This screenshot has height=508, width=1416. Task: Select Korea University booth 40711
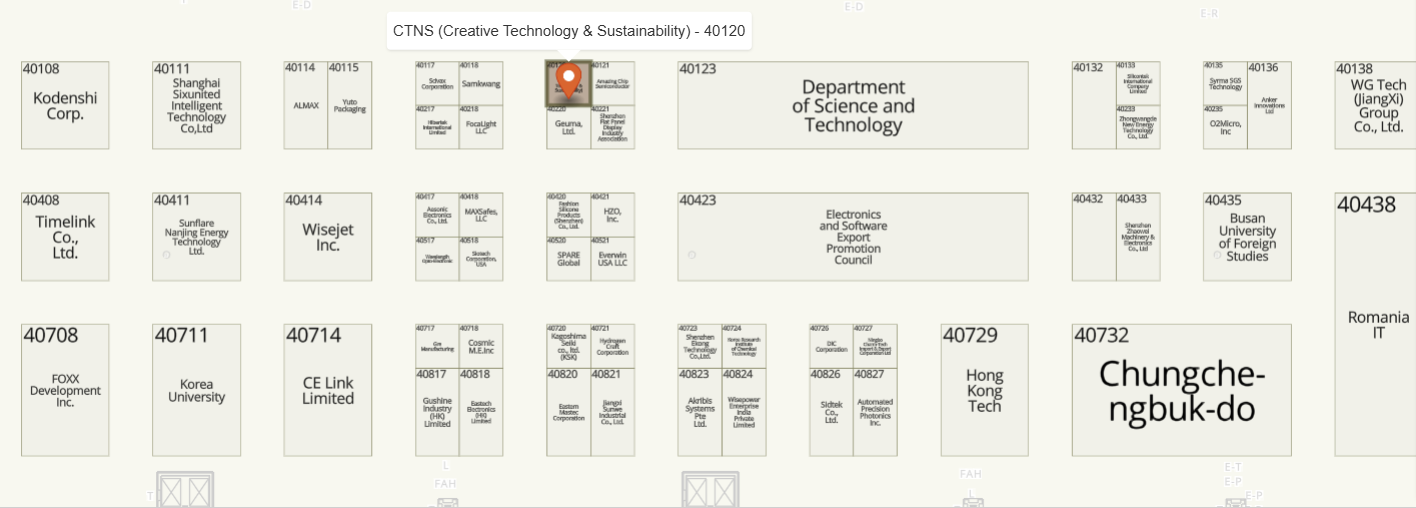tap(197, 390)
